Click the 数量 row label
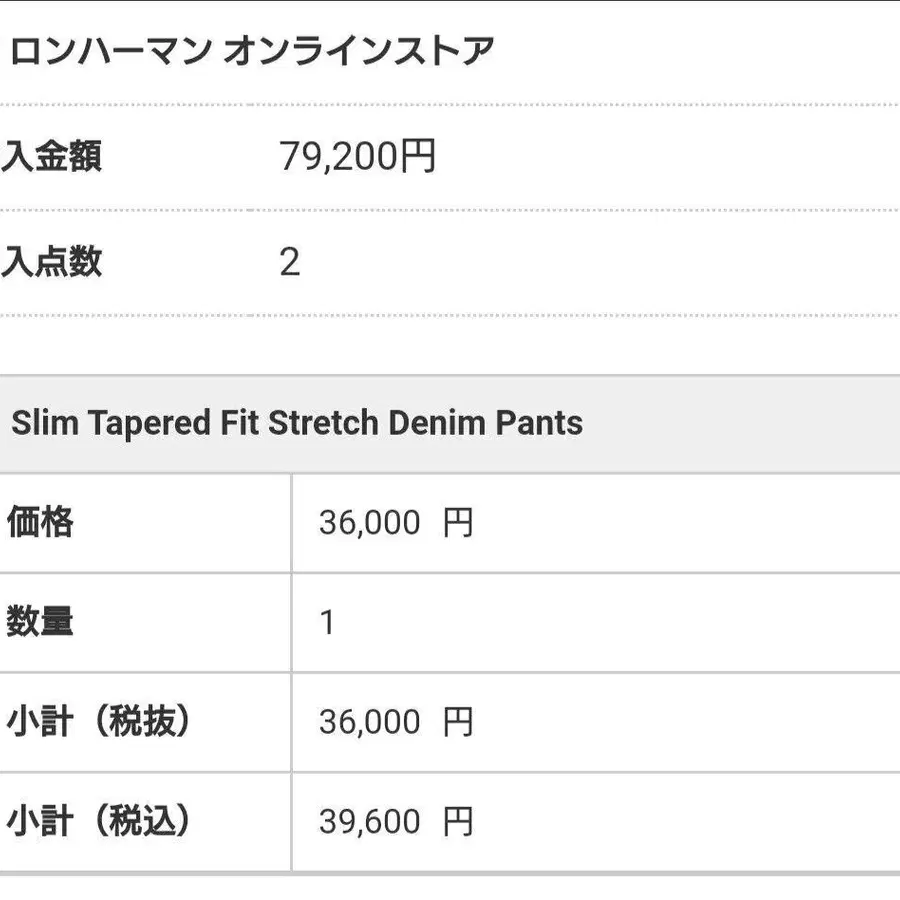 point(40,622)
